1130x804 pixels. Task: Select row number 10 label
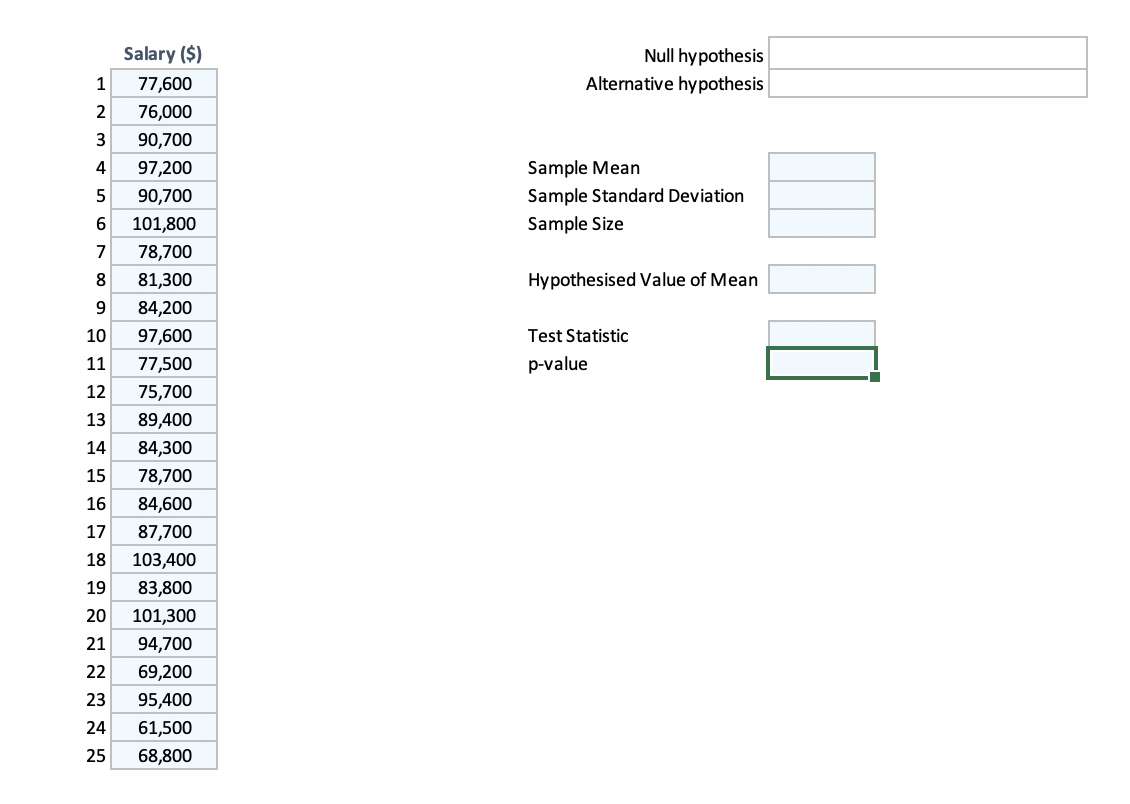[x=96, y=335]
